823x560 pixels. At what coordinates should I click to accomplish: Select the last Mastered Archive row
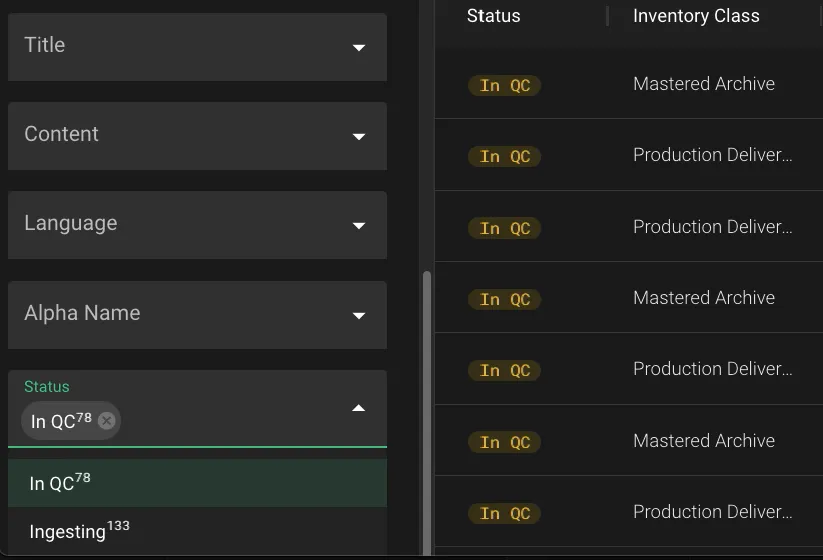coord(704,441)
